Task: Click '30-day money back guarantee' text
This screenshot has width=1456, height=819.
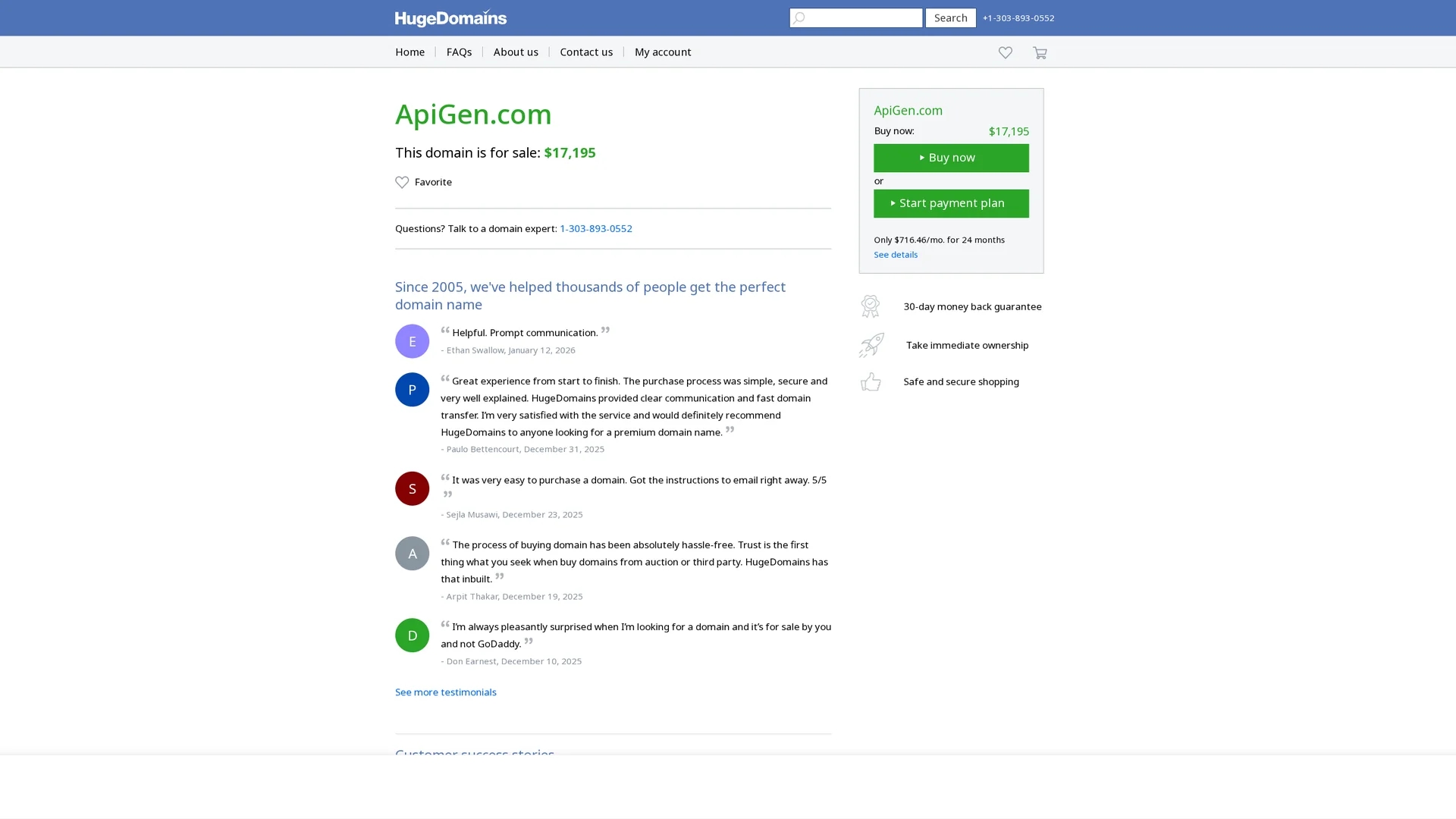Action: [x=972, y=306]
